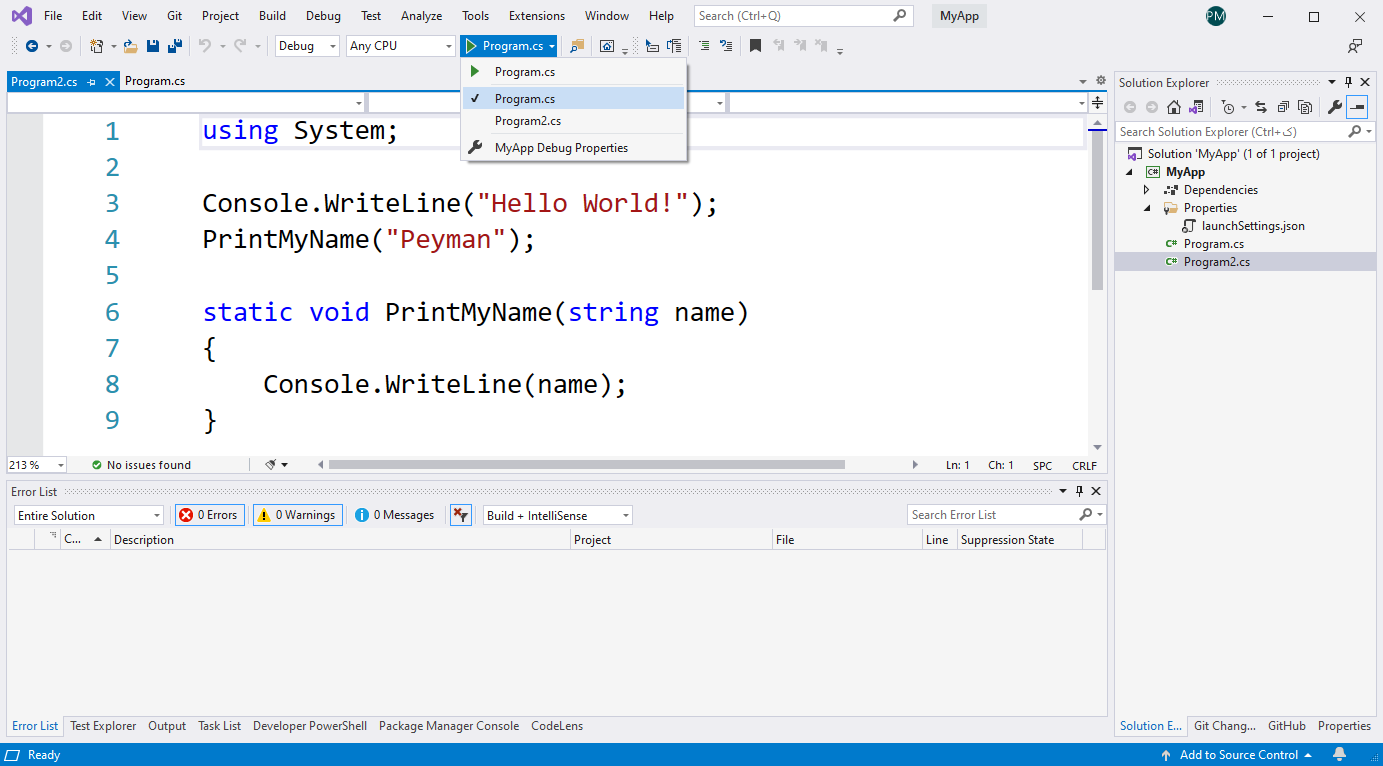Click the editor split window handle
The image size is (1383, 766).
[x=1097, y=102]
